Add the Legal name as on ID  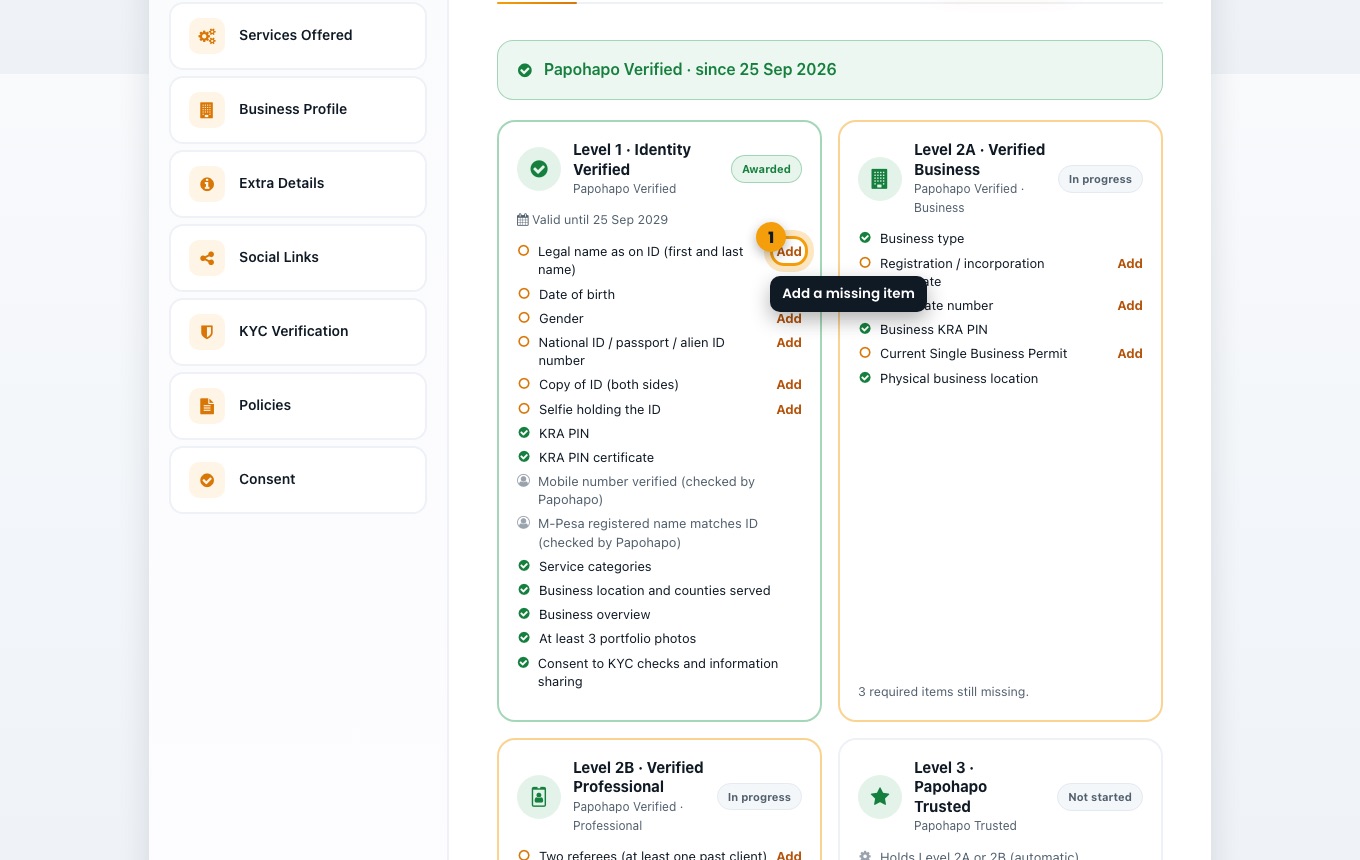click(789, 252)
